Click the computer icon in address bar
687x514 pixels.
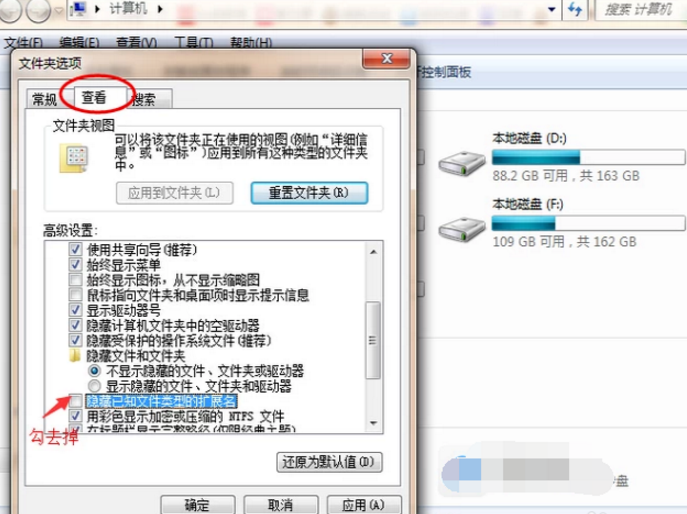(79, 9)
